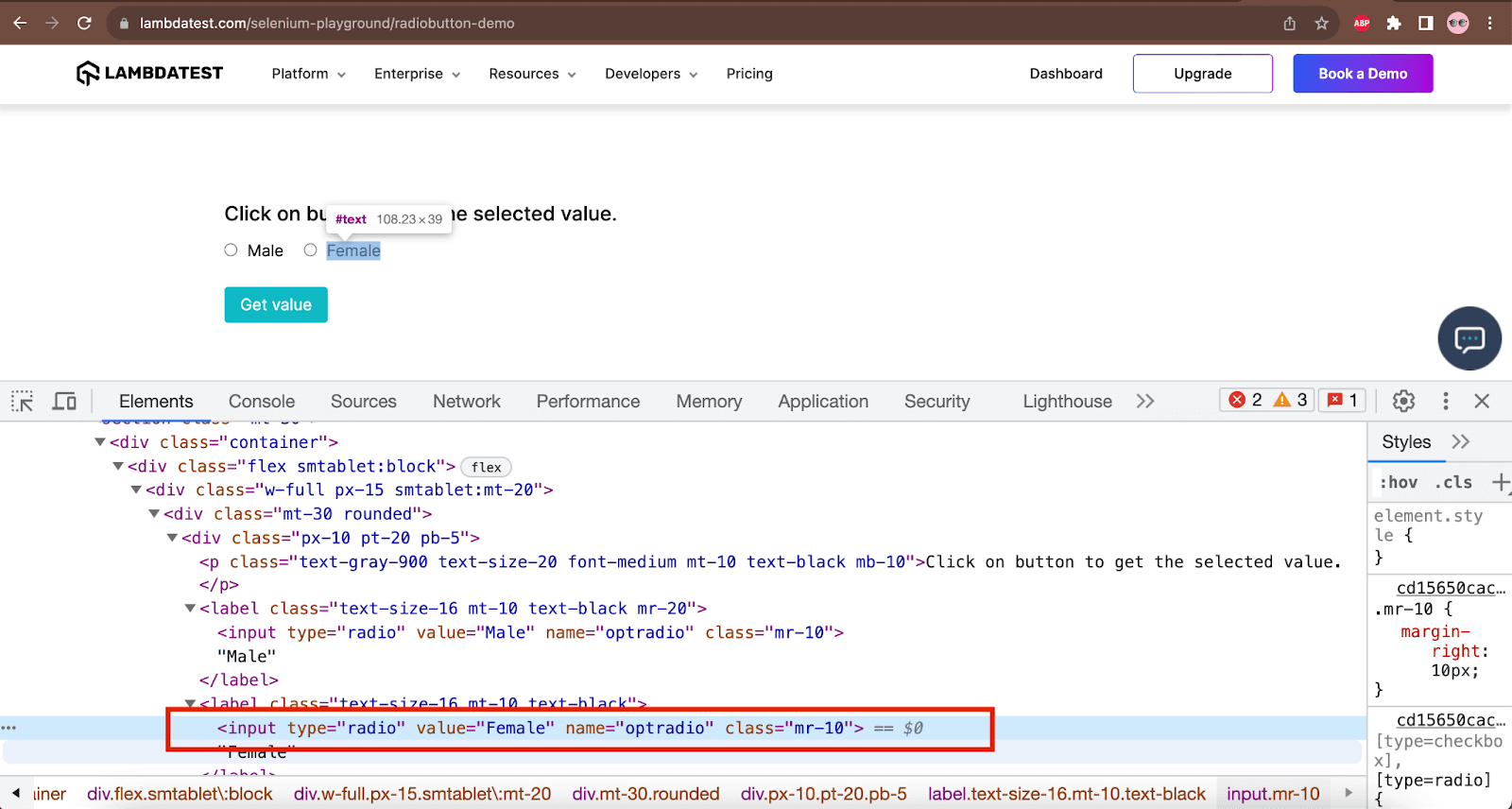
Task: Click the issues badge showing 1
Action: (x=1343, y=400)
